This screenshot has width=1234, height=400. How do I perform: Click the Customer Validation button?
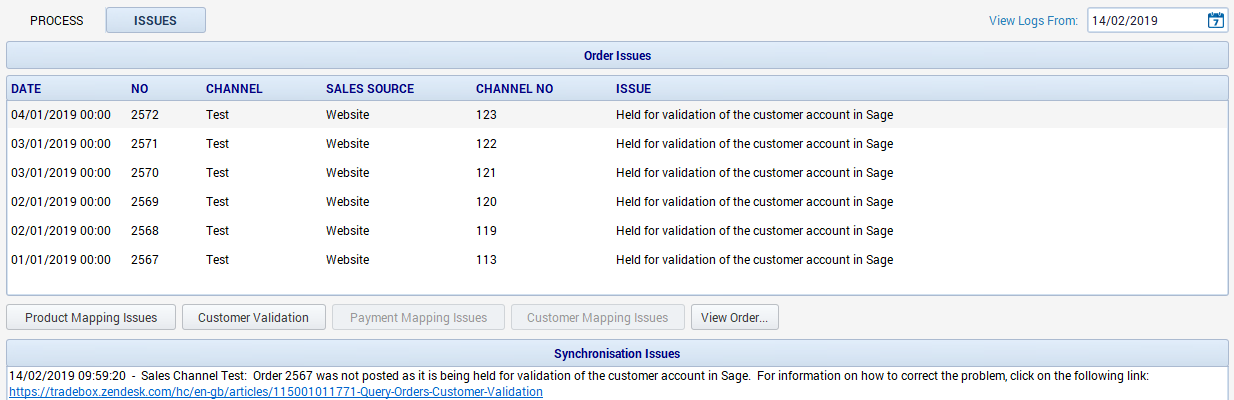[x=253, y=318]
